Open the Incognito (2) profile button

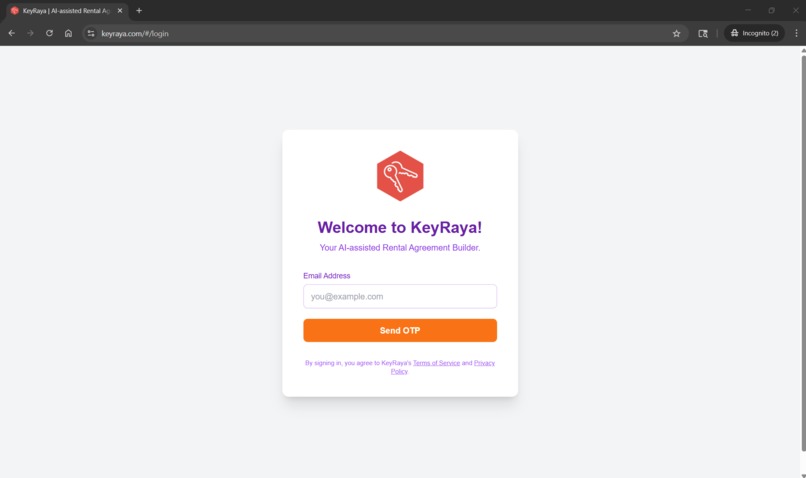pyautogui.click(x=754, y=33)
